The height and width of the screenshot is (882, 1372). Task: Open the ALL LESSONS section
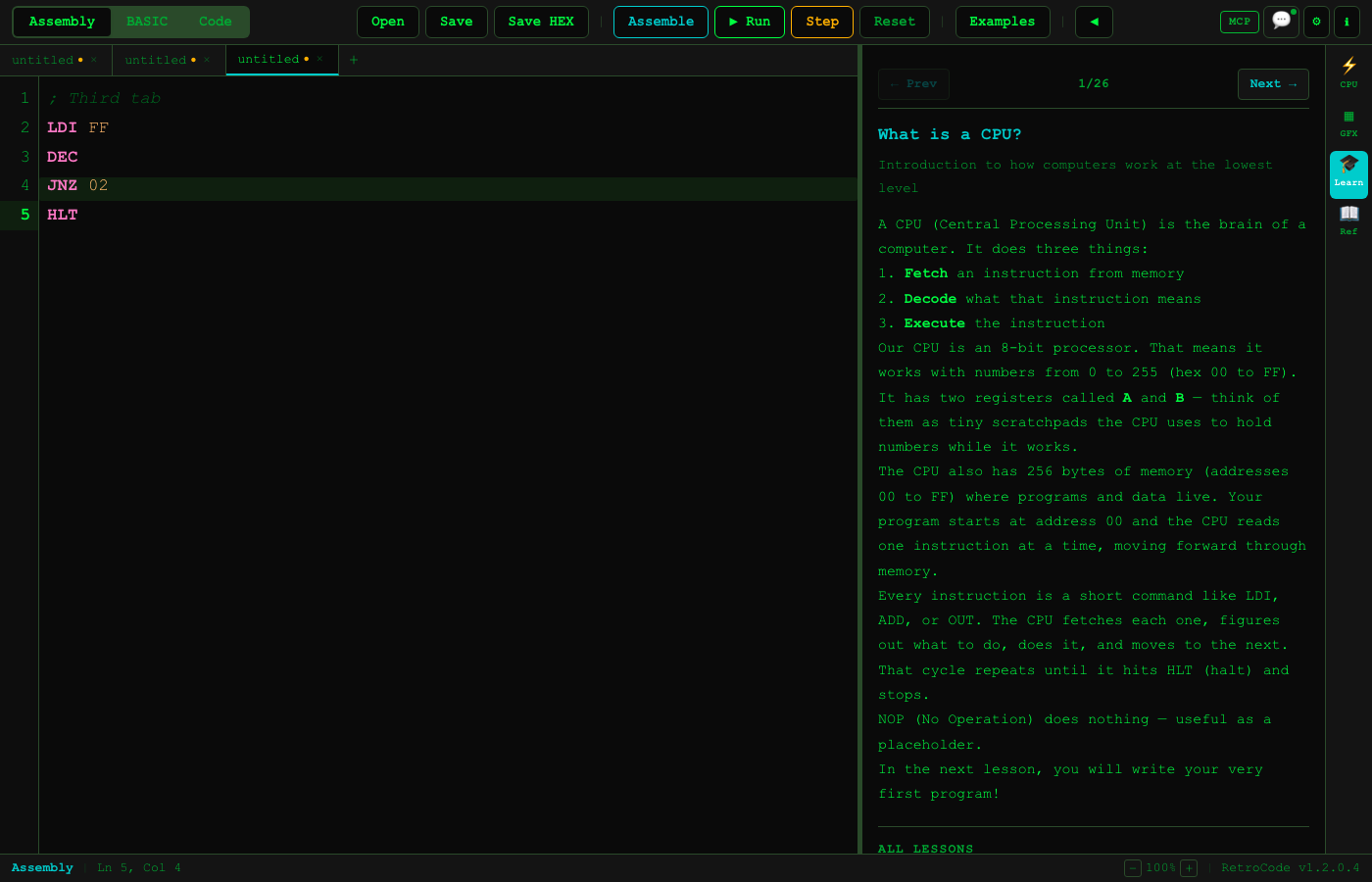coord(925,849)
